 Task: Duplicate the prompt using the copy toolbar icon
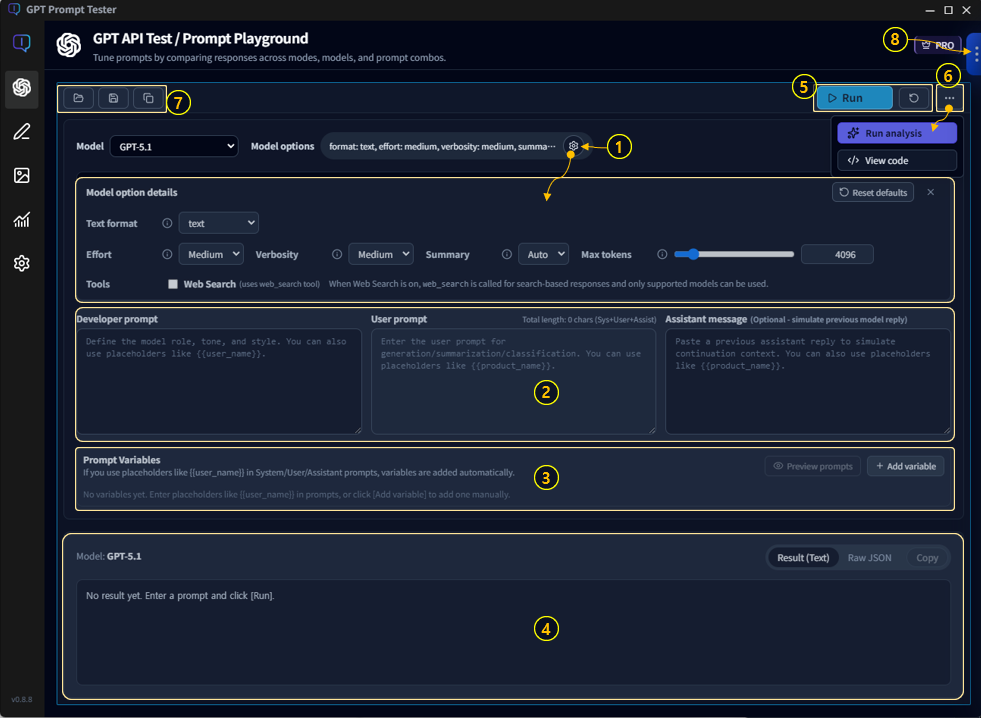(x=148, y=98)
